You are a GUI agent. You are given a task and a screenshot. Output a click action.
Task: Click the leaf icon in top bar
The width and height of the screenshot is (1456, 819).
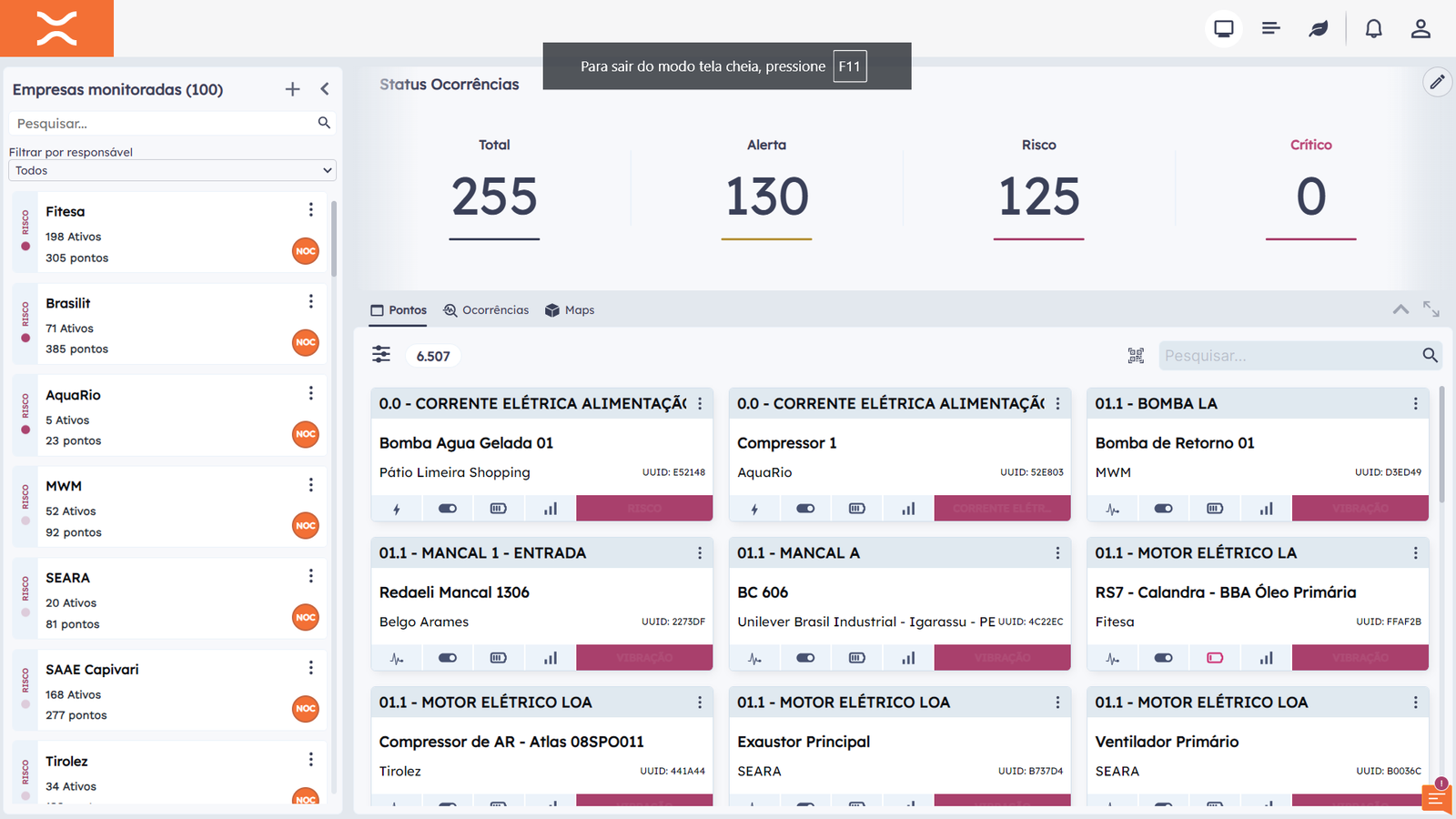[x=1319, y=29]
